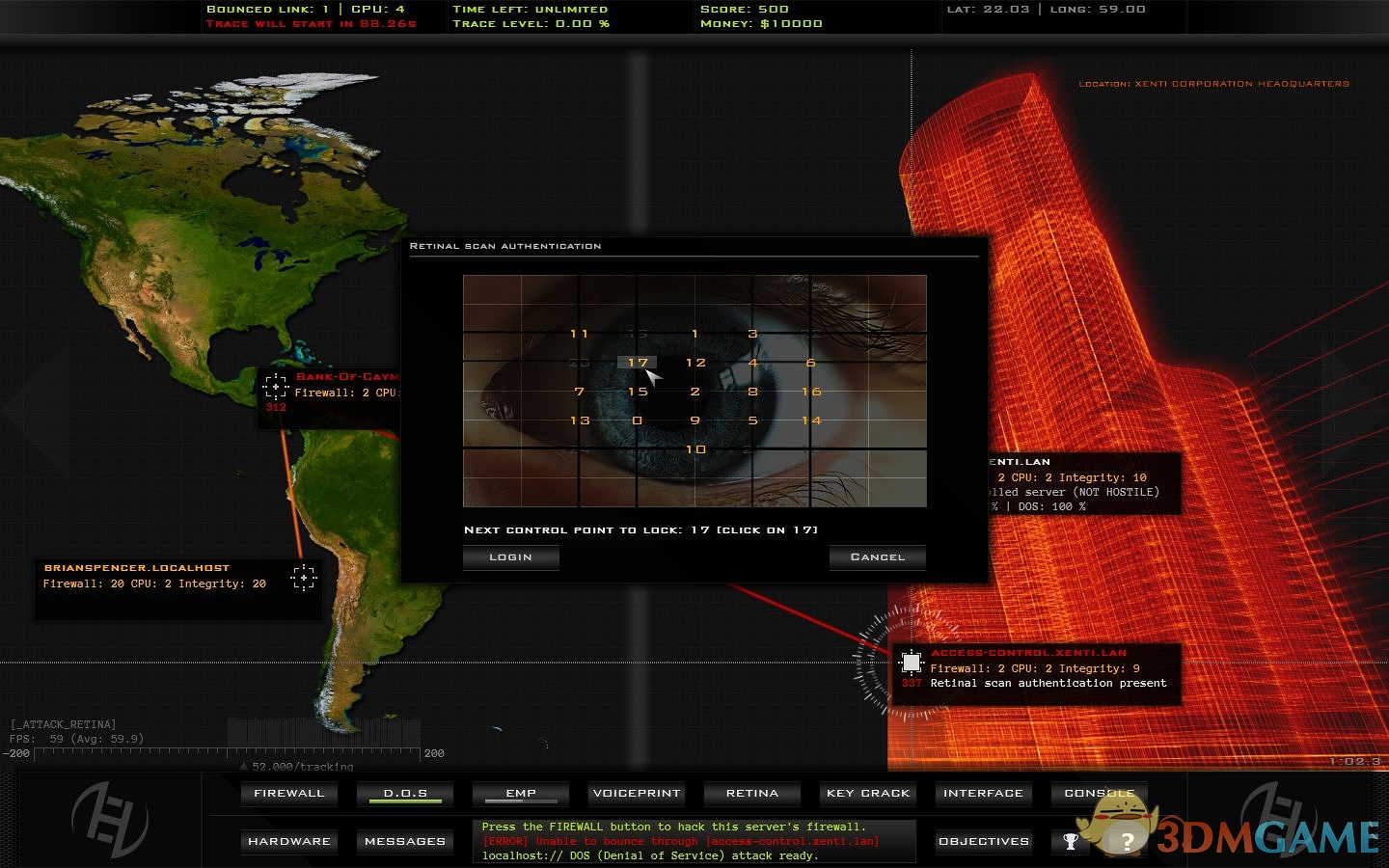
Task: Show the OBJECTIVES panel
Action: click(984, 841)
